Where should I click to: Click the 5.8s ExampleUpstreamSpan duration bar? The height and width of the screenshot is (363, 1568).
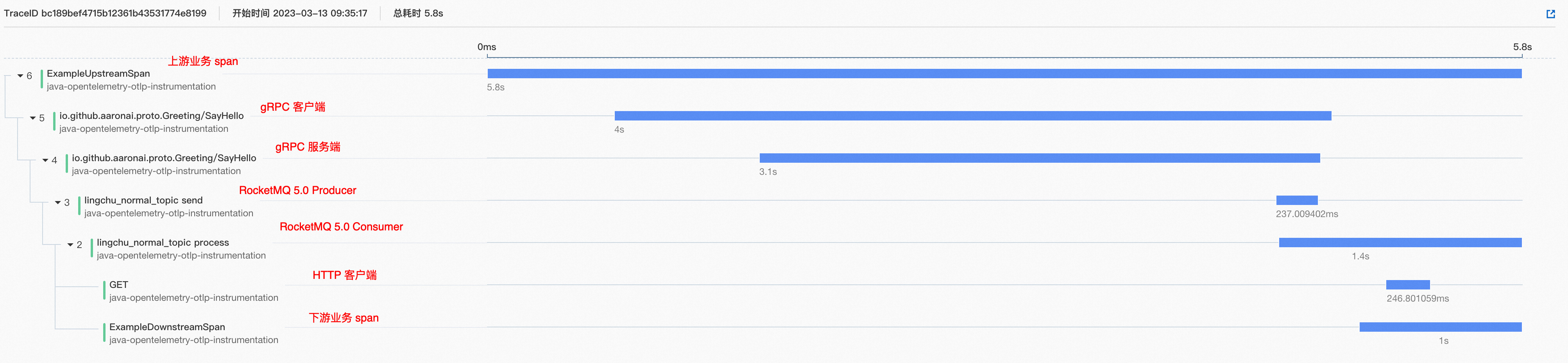point(1004,74)
